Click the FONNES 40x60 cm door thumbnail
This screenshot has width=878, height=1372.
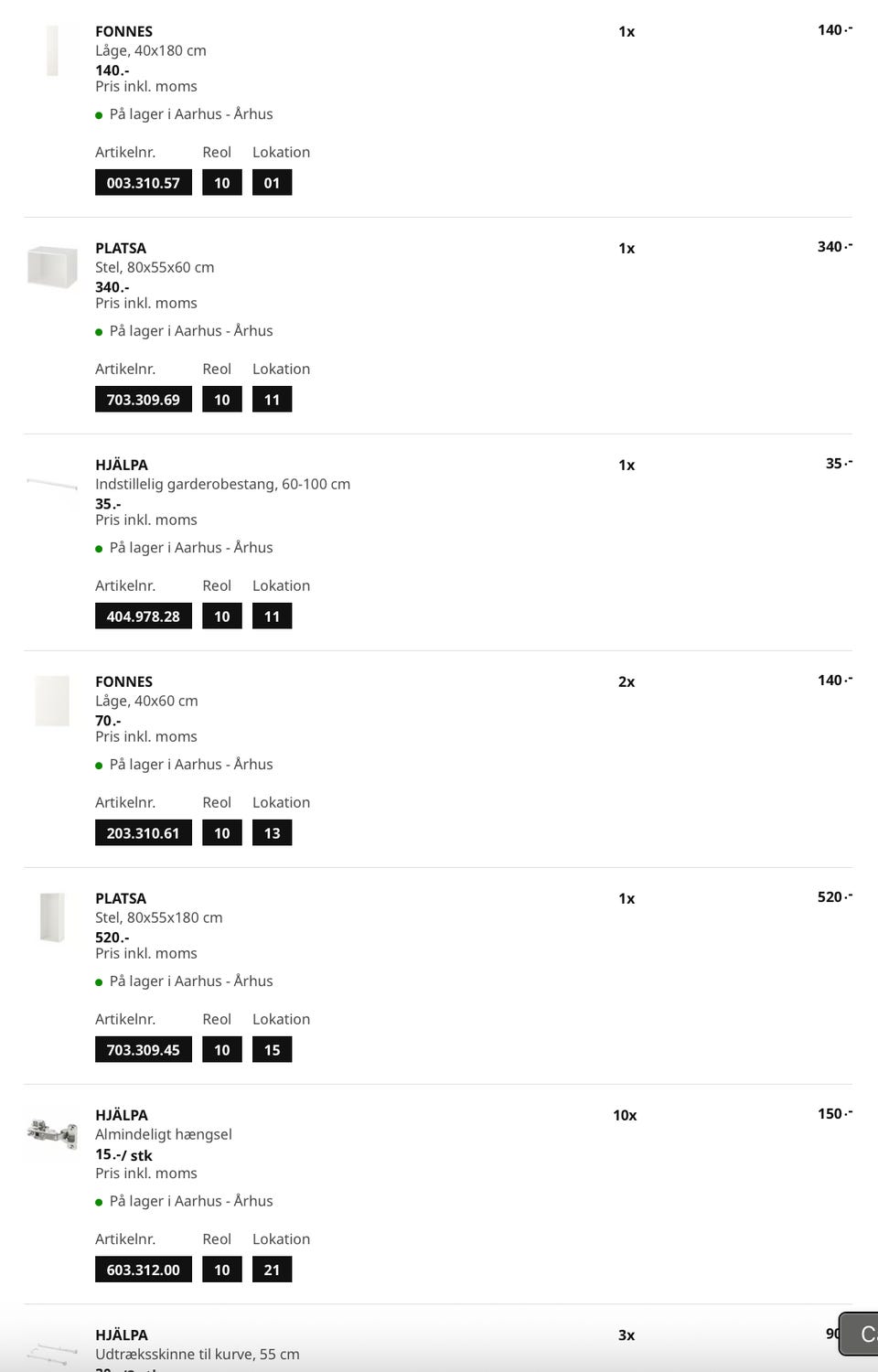tap(52, 701)
